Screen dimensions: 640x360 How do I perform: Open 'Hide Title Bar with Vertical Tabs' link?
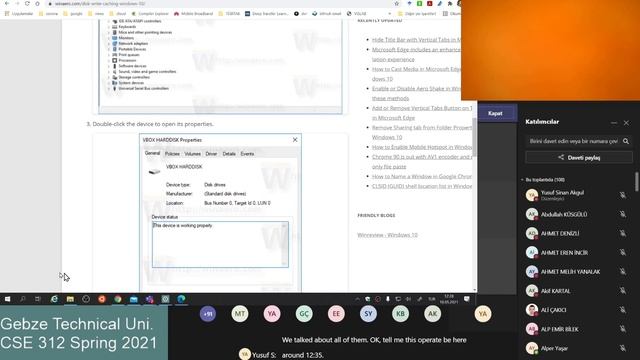click(416, 40)
